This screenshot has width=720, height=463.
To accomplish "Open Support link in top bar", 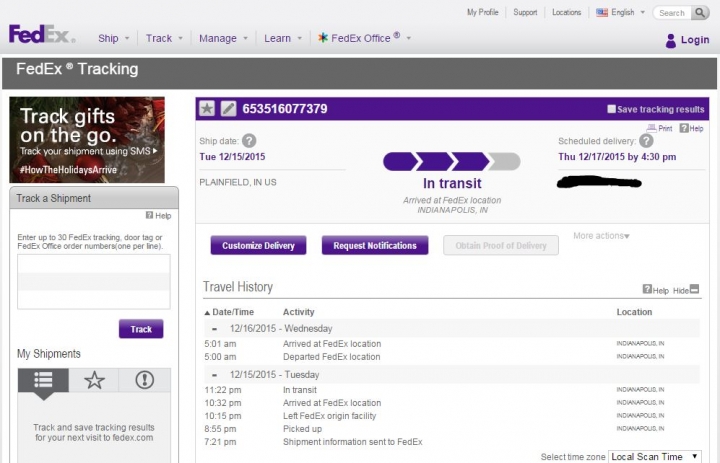I will coord(525,12).
